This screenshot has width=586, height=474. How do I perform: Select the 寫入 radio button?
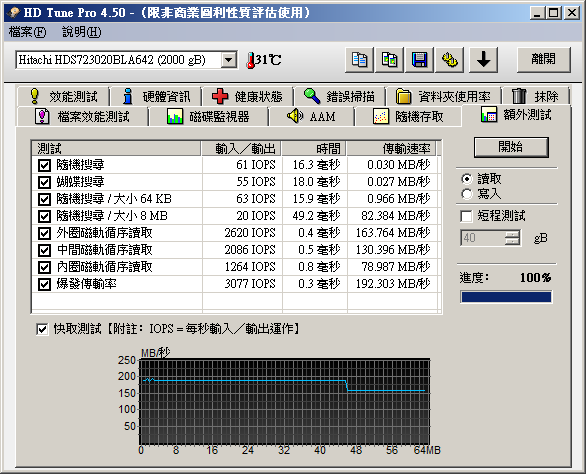pyautogui.click(x=466, y=194)
